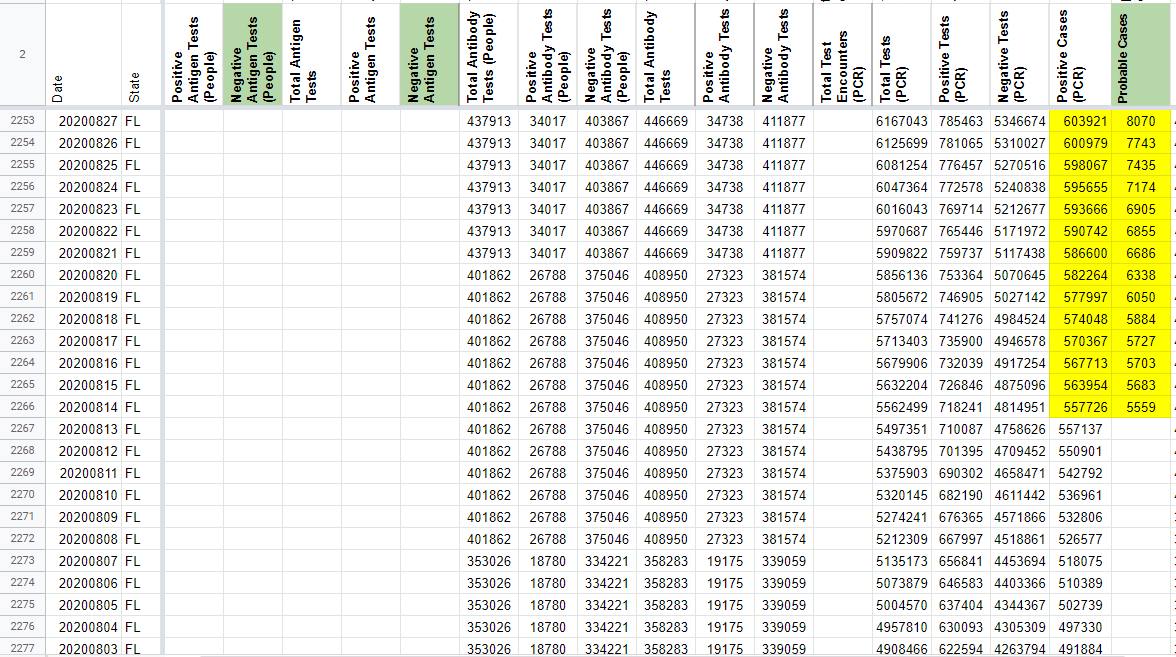Select cell 4908466 in row 2277
The width and height of the screenshot is (1176, 657).
click(902, 648)
